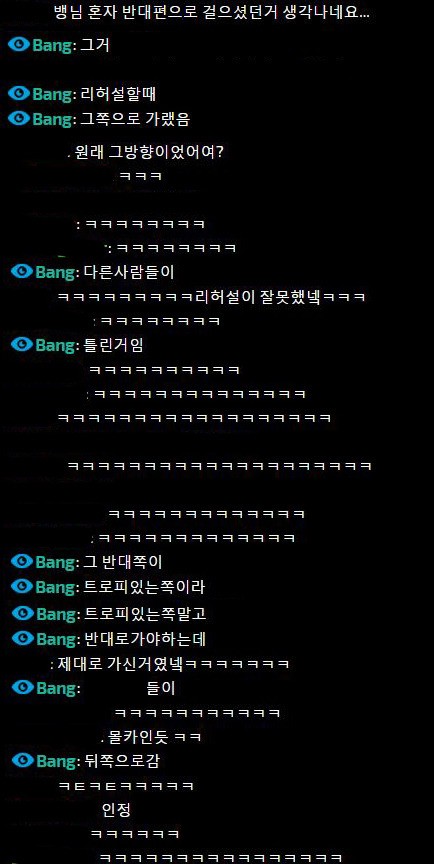434x864 pixels.
Task: Click the eye icon beside "그거"
Action: (x=19, y=45)
